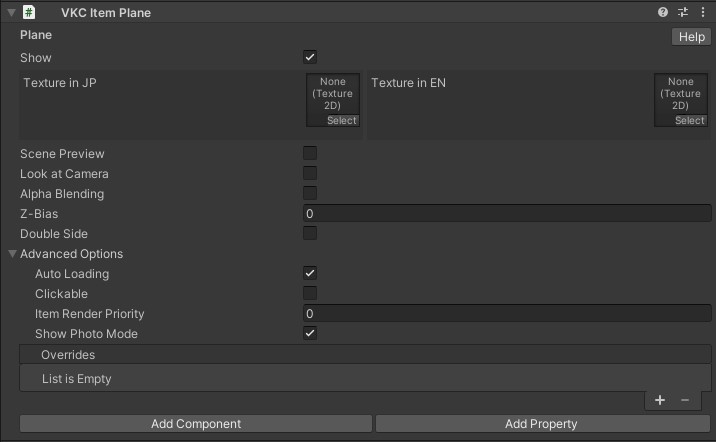Image resolution: width=716 pixels, height=442 pixels.
Task: Open component three-dot context menu
Action: [x=702, y=13]
